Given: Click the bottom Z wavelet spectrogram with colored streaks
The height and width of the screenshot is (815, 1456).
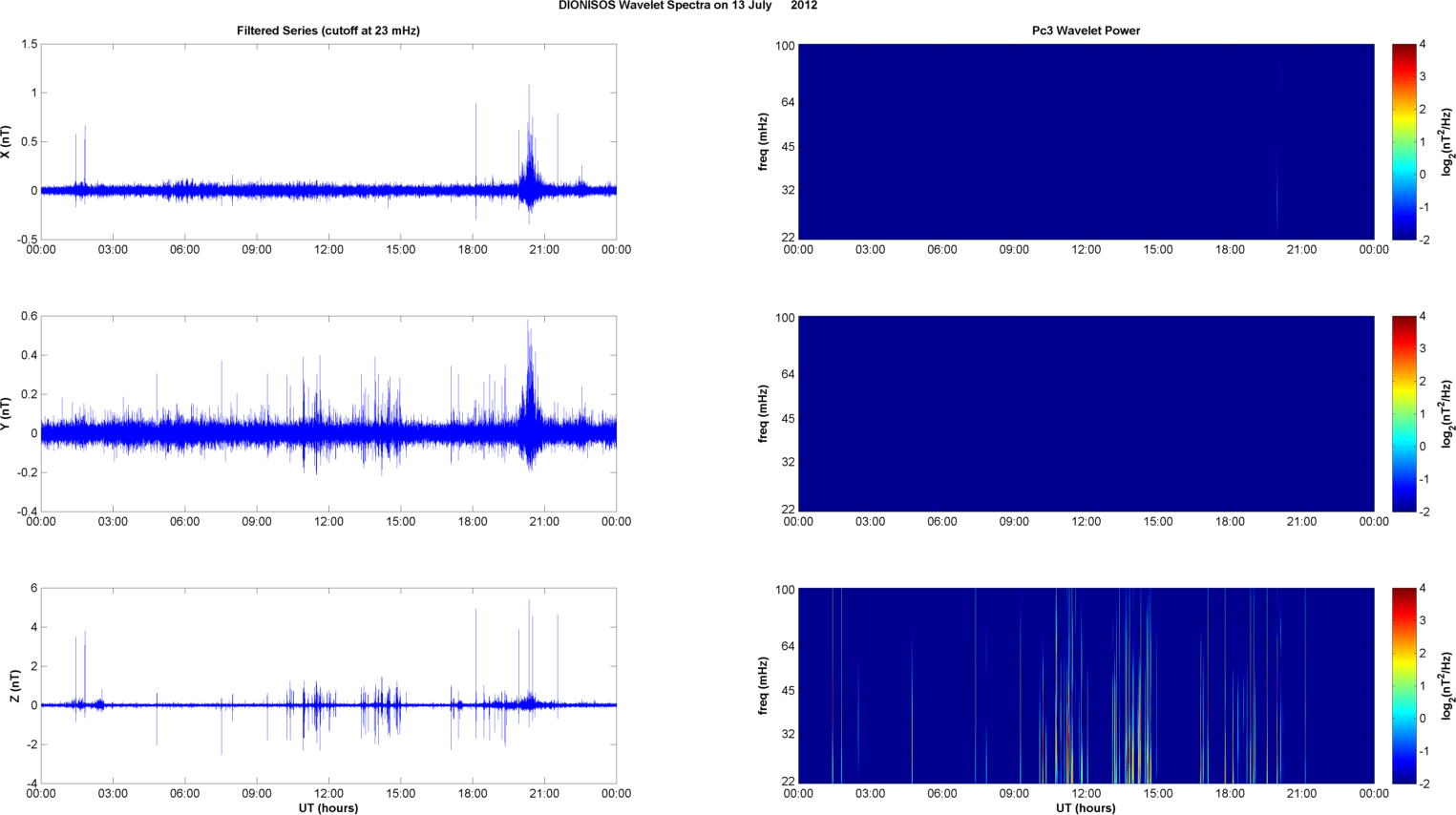Looking at the screenshot, I should point(1086,685).
